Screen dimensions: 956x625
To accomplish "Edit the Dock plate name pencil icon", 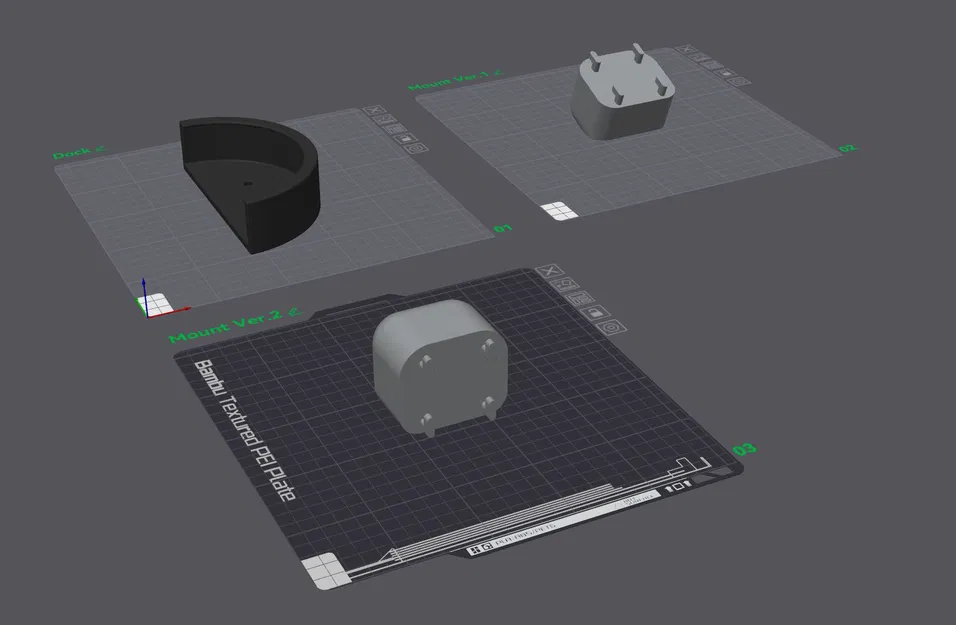I will 101,149.
